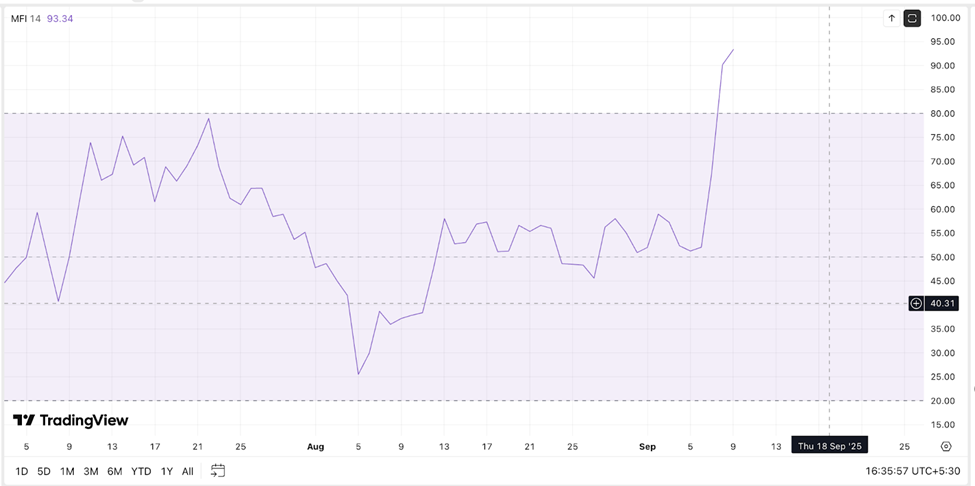Open chart settings gear icon
Image resolution: width=975 pixels, height=486 pixels.
click(x=945, y=446)
